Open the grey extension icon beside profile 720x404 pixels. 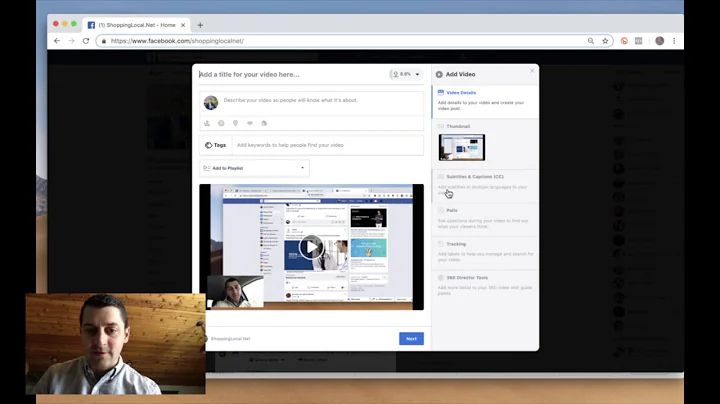[639, 41]
